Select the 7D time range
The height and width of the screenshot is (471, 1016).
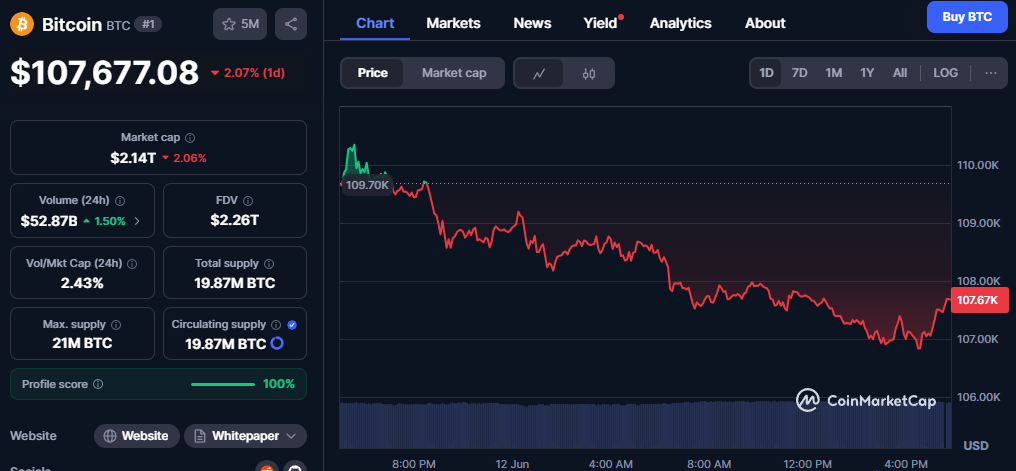[x=800, y=73]
